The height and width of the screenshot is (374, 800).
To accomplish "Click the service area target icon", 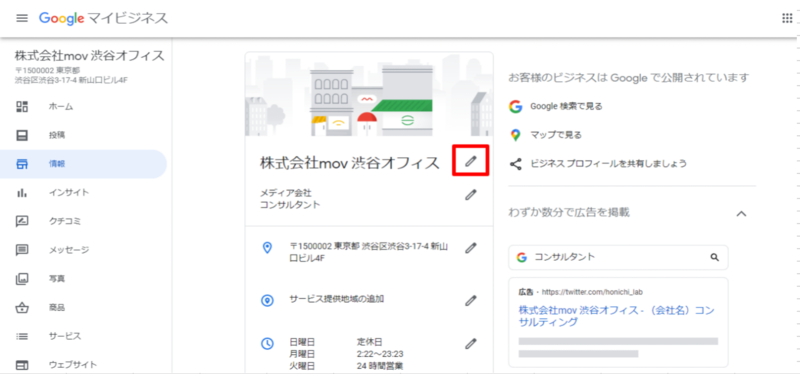I will pos(267,301).
